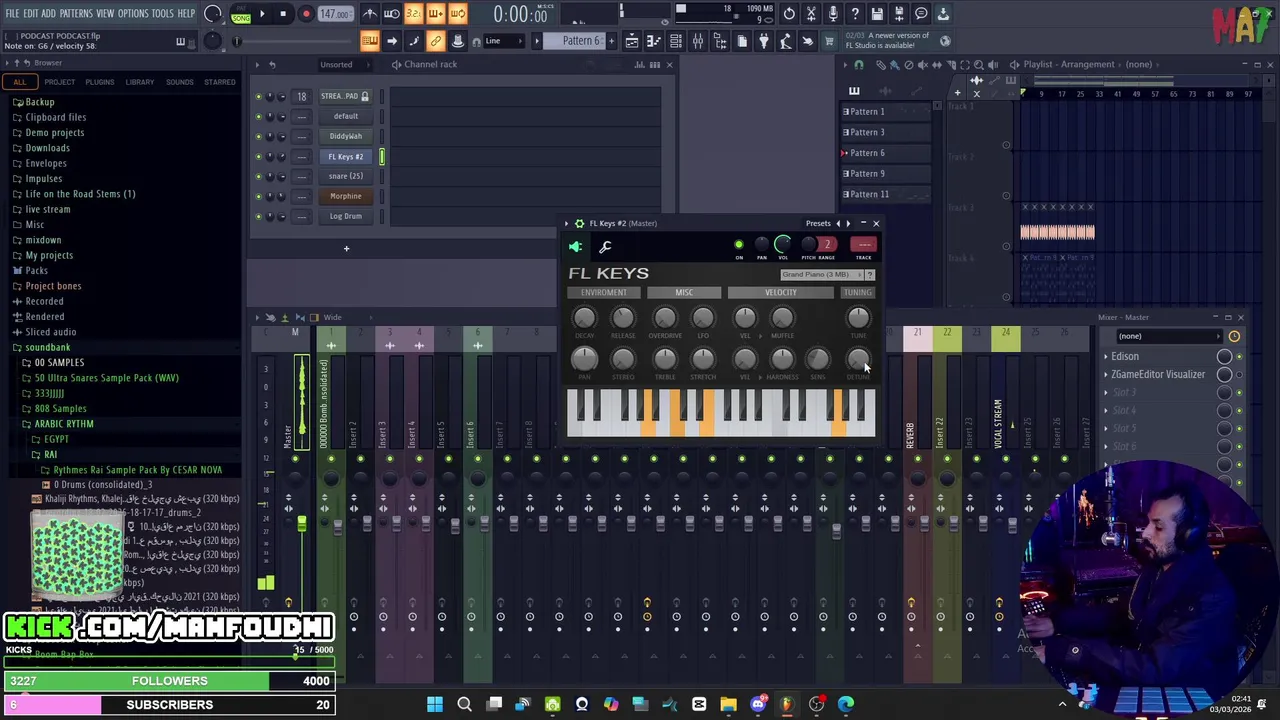This screenshot has width=1280, height=720.
Task: Adjust the FL Keys PAN knob at top
Action: [761, 245]
